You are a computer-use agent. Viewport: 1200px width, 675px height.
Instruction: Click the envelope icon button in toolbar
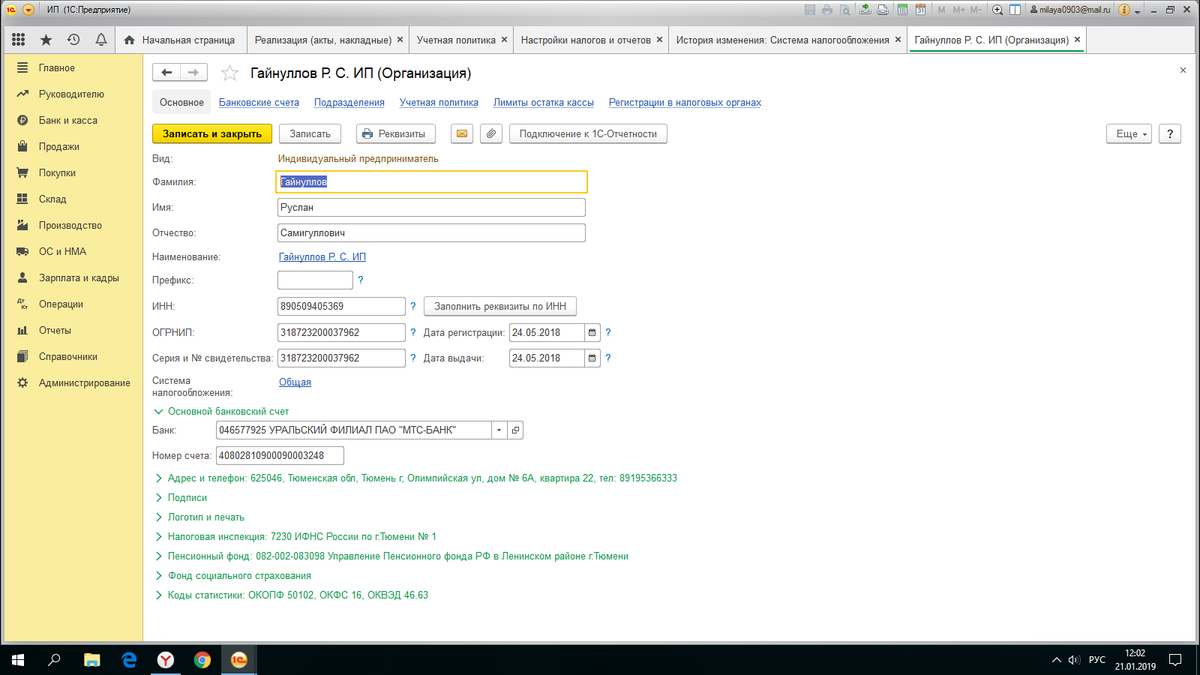(x=462, y=134)
